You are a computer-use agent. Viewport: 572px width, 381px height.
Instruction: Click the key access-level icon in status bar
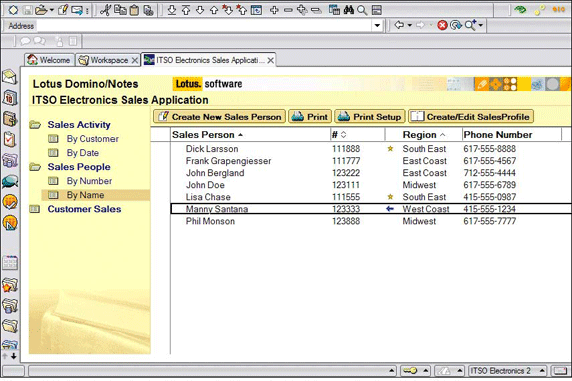click(411, 371)
